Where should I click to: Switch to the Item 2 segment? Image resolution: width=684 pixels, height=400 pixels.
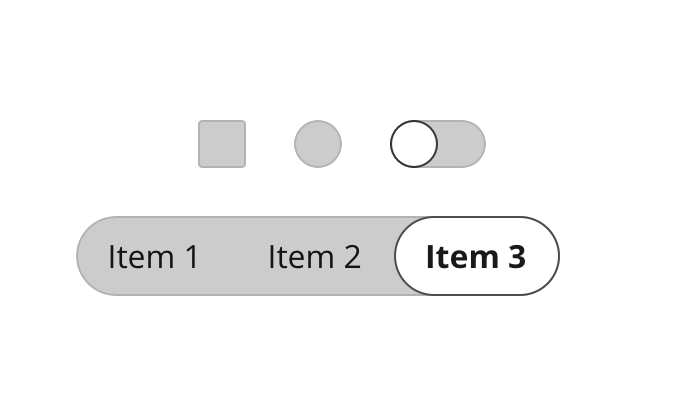pos(314,256)
